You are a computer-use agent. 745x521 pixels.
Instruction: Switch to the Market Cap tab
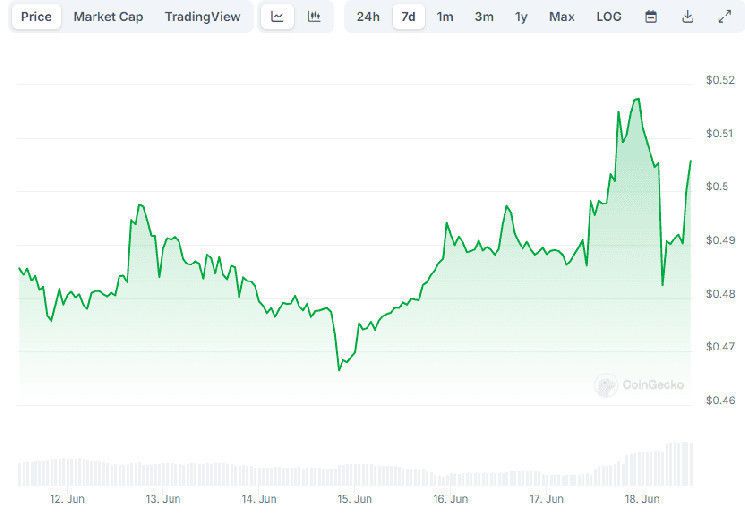108,17
